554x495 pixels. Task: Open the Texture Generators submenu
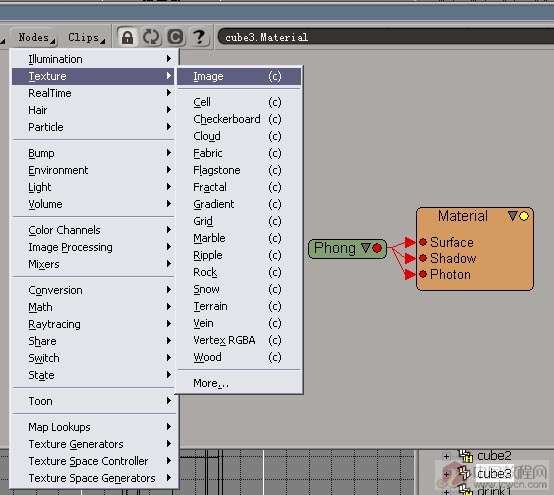click(94, 444)
